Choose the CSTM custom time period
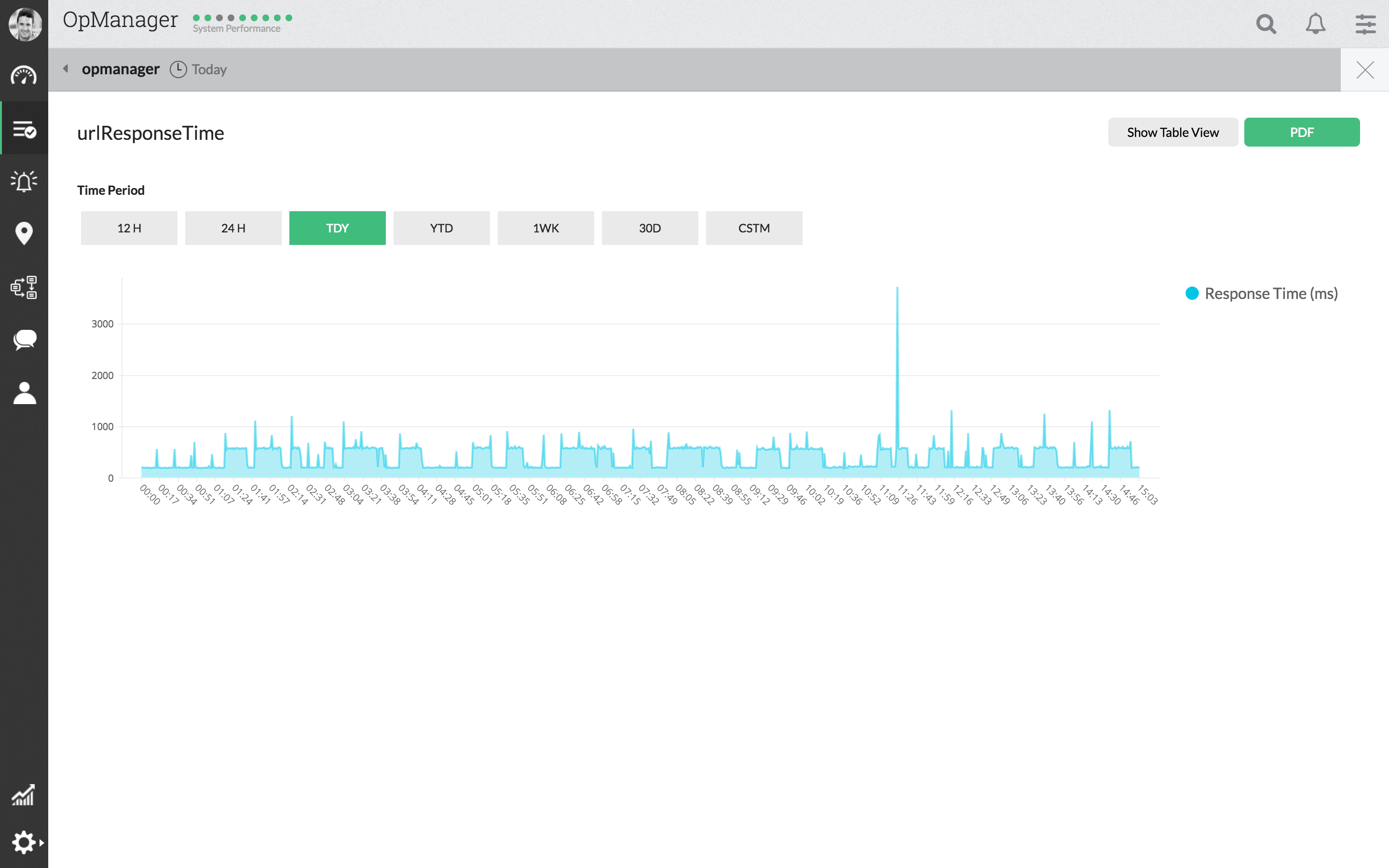 point(754,228)
